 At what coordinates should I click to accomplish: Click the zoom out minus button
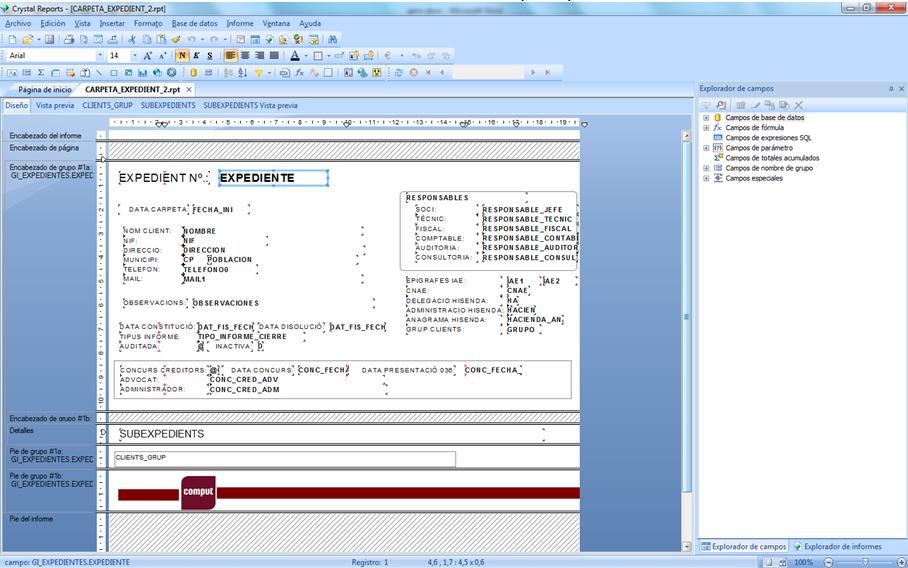tap(828, 562)
